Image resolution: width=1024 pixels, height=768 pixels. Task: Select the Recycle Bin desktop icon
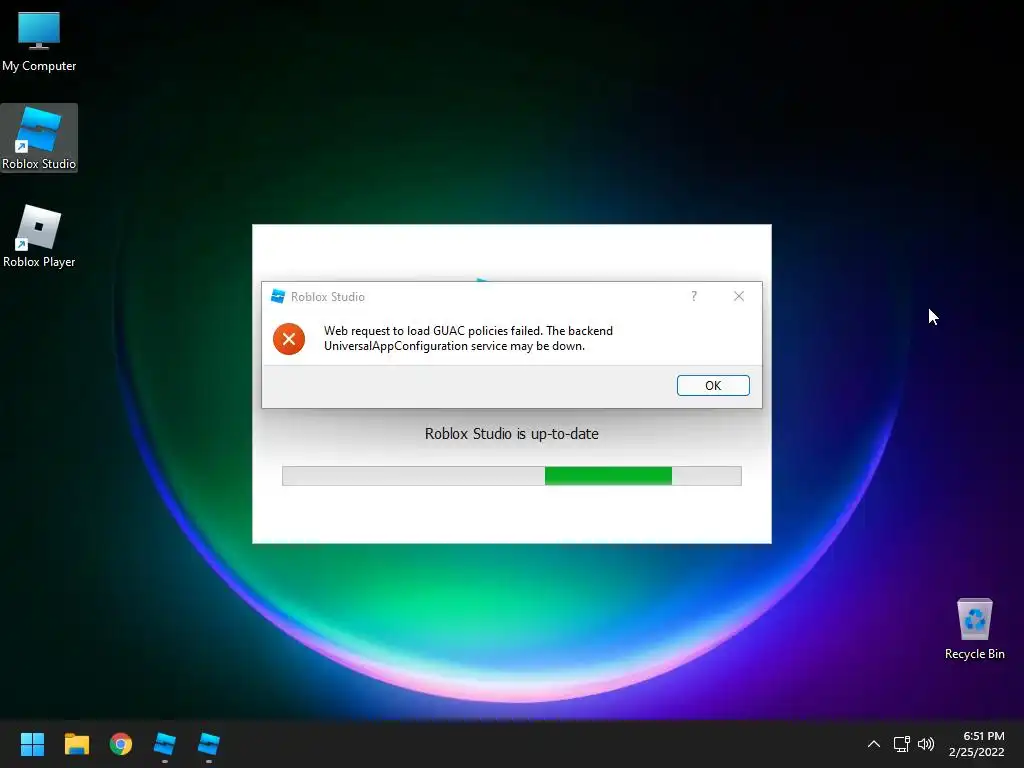(974, 628)
